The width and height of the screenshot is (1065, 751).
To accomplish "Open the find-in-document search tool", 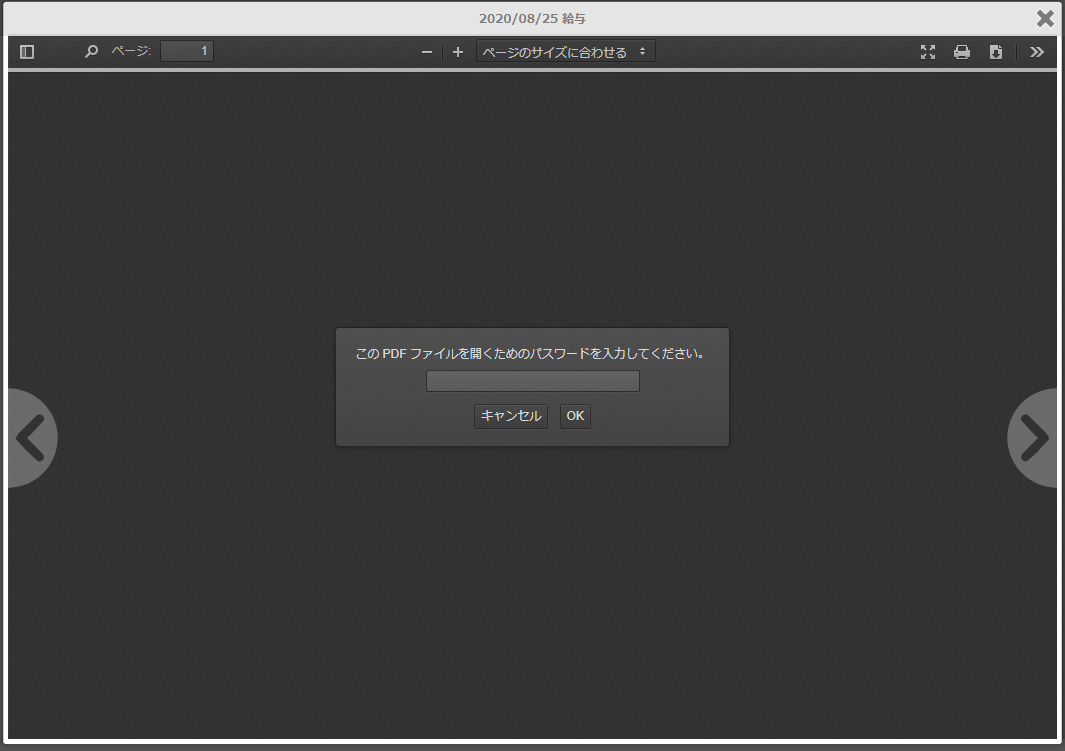I will tap(91, 52).
